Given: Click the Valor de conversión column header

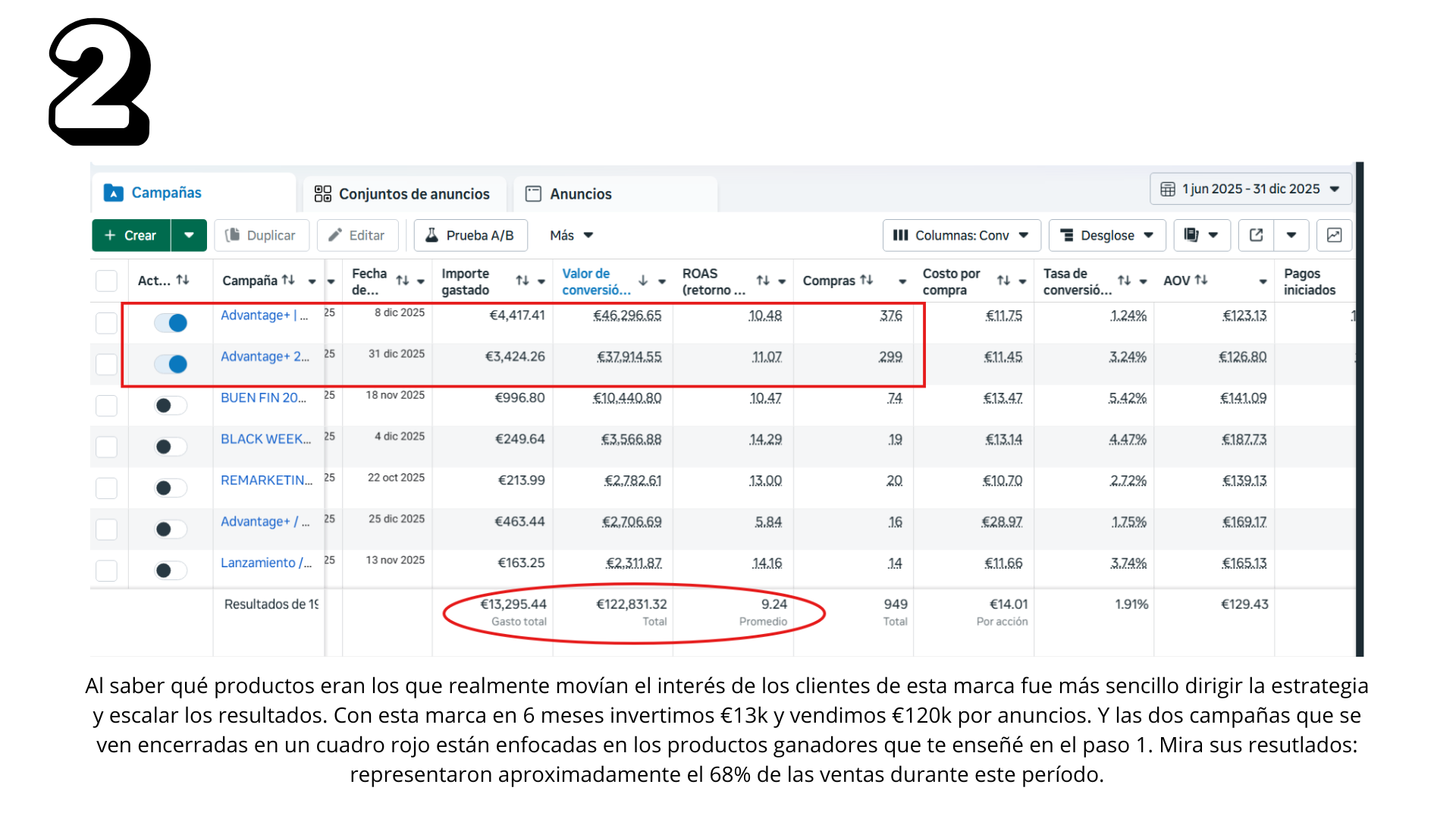Looking at the screenshot, I should 595,281.
